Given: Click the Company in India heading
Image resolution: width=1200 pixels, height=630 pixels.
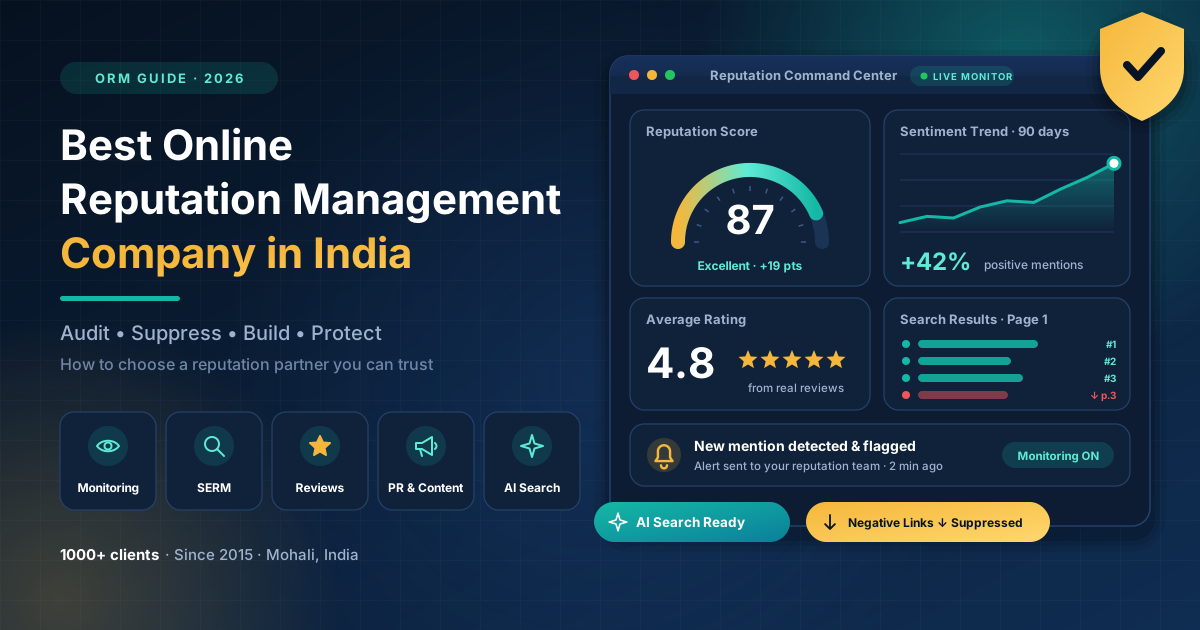Looking at the screenshot, I should pos(236,253).
